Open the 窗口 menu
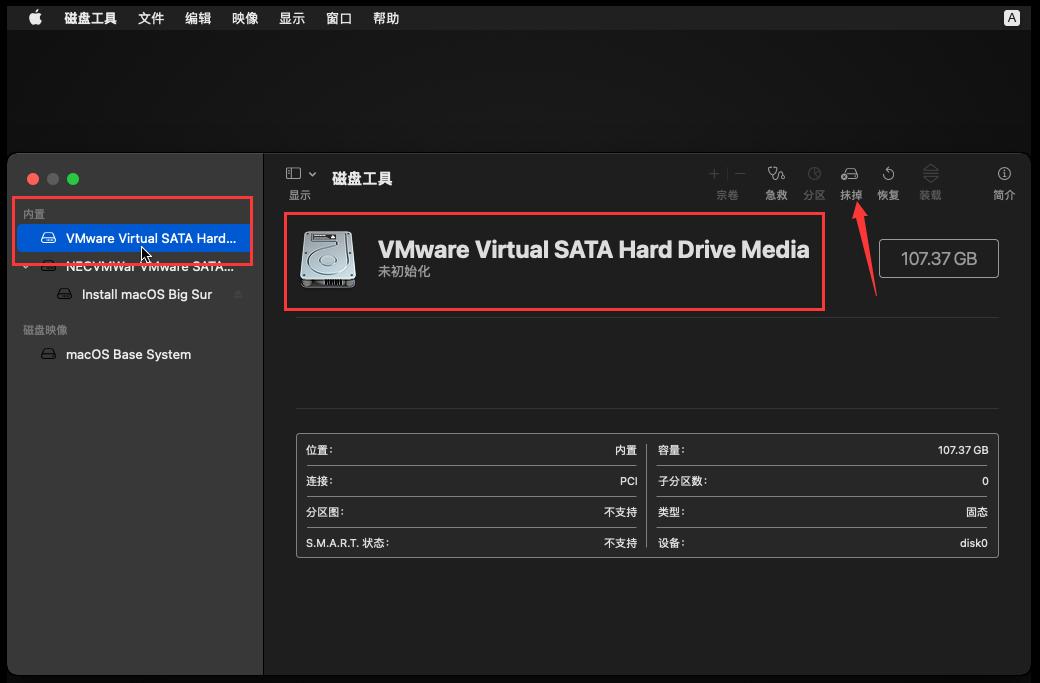 pyautogui.click(x=339, y=17)
